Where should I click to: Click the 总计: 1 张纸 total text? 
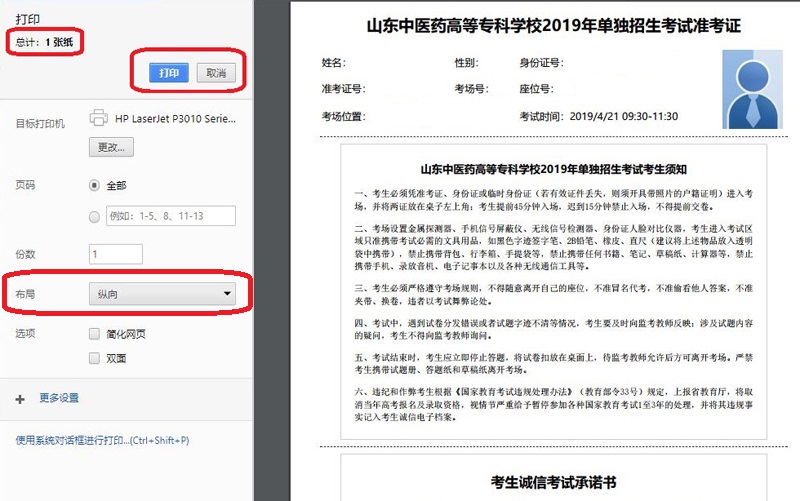(44, 42)
